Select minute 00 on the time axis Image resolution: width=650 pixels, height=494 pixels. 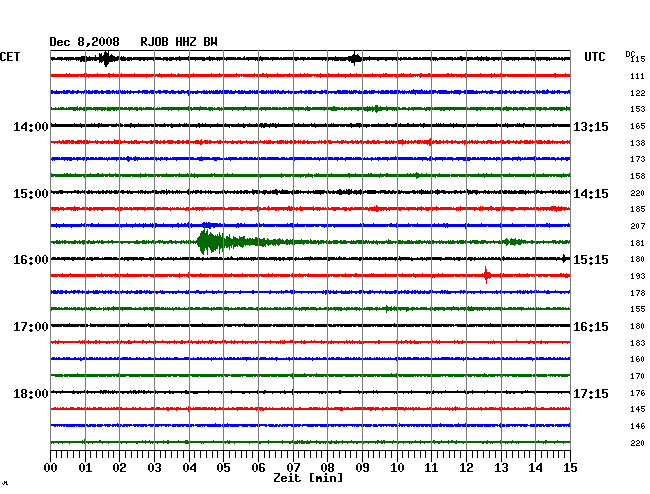point(51,467)
